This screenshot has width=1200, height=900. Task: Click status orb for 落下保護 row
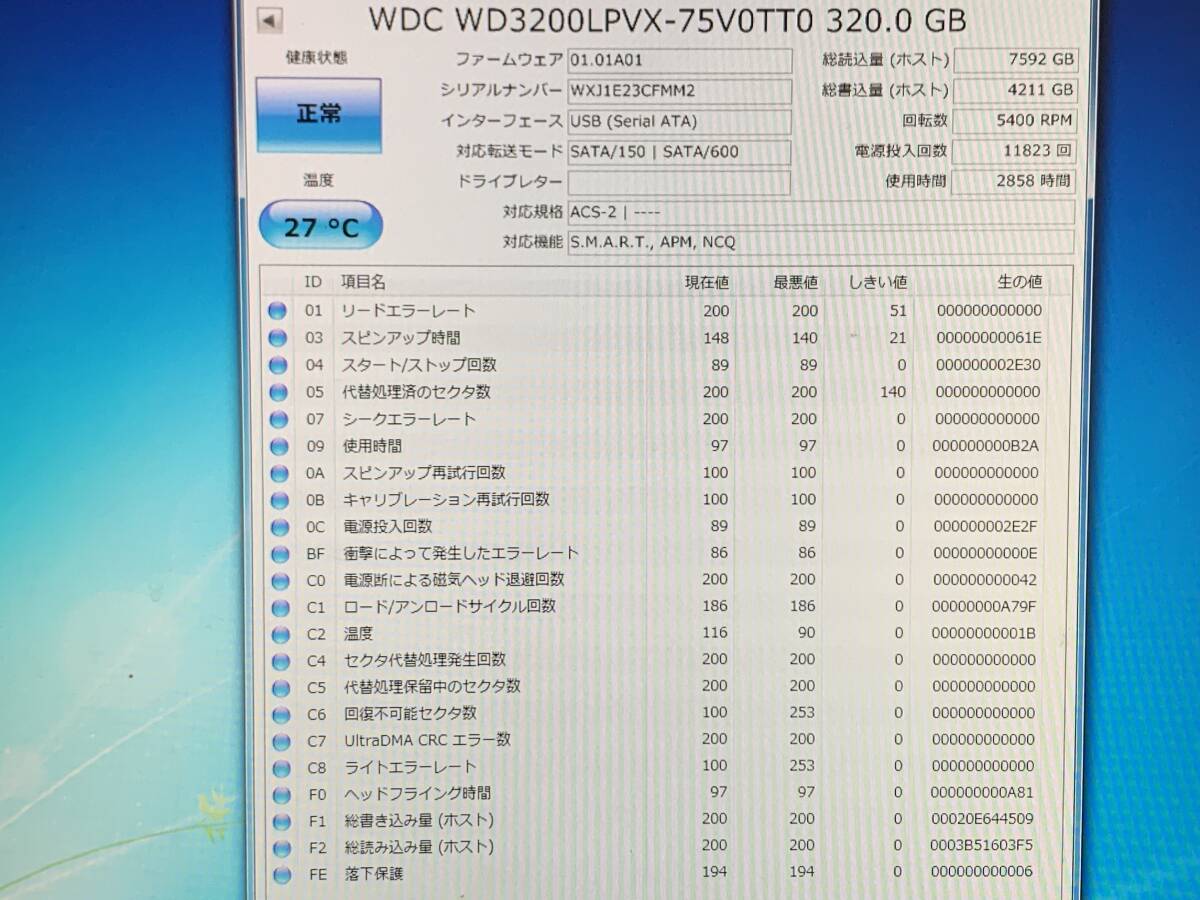281,875
